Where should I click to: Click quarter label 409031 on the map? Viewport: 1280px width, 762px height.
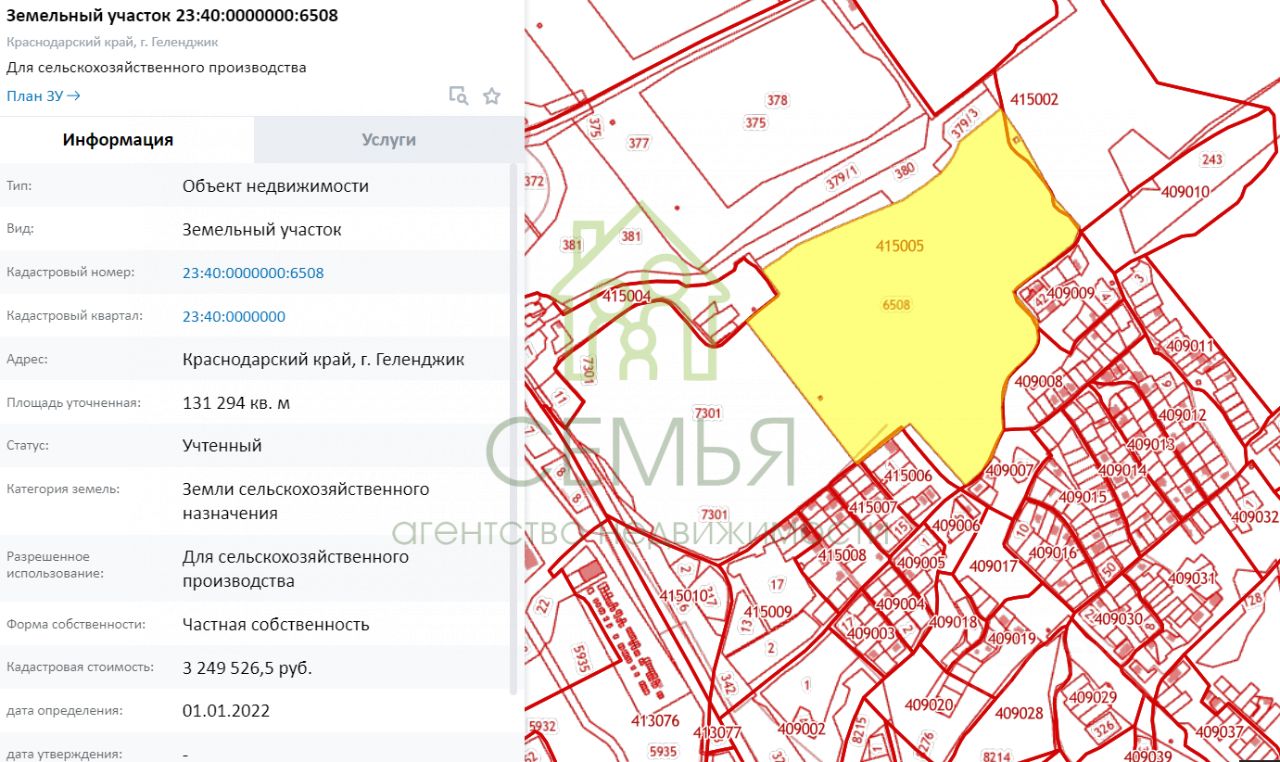pyautogui.click(x=1190, y=579)
